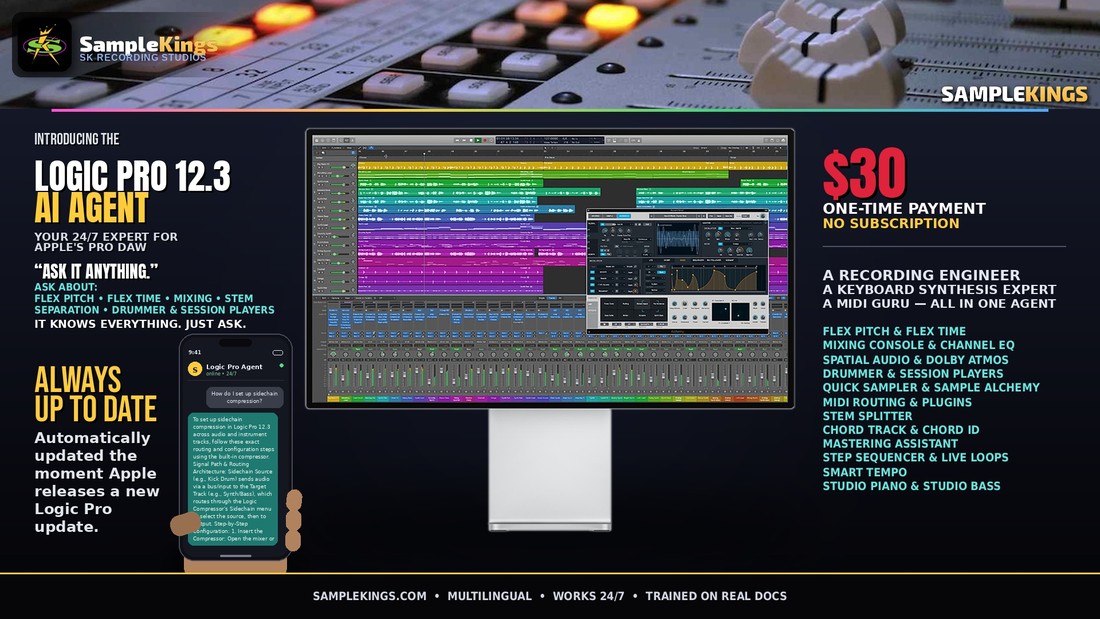Click "STEP SEQUENCER & LIVE LOOPS" feature

[x=915, y=457]
